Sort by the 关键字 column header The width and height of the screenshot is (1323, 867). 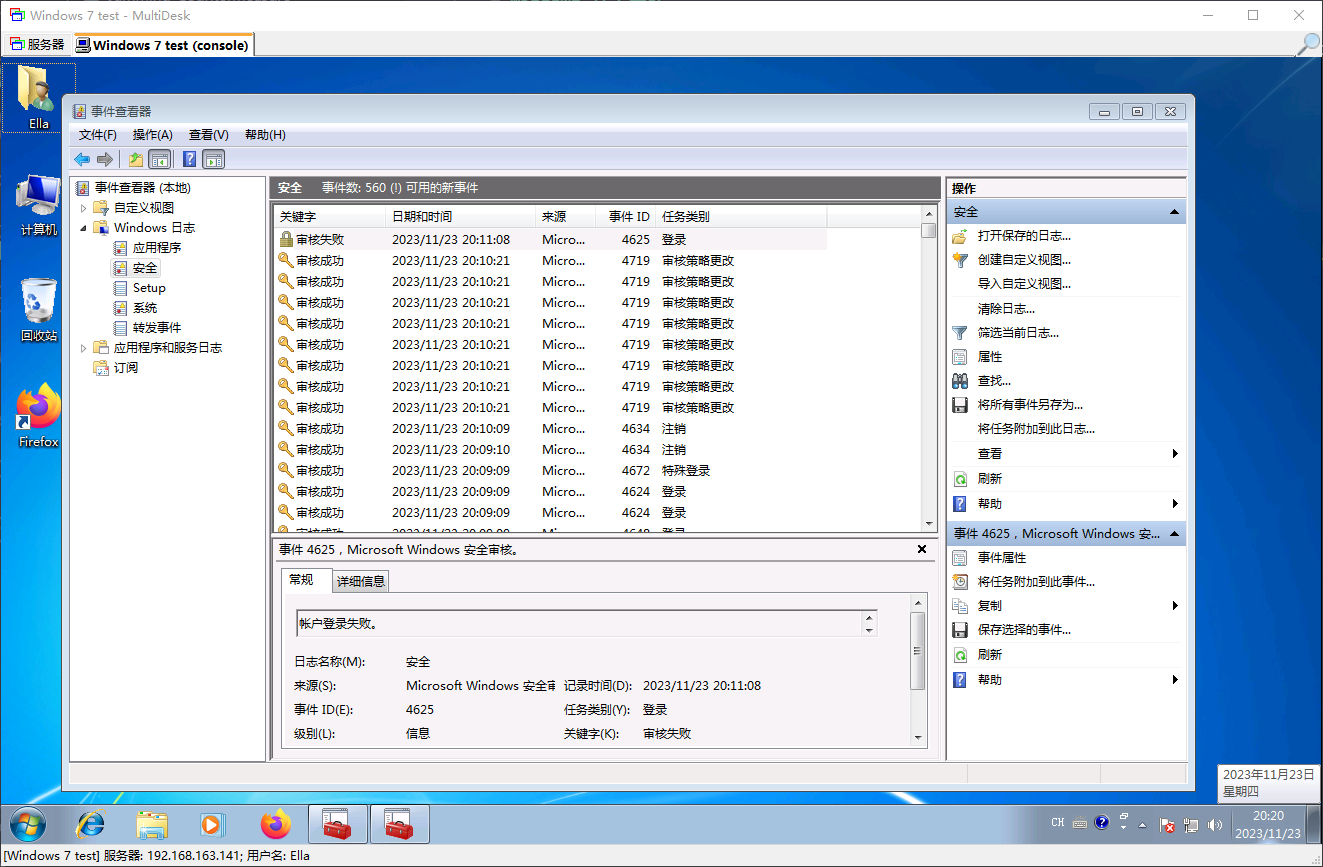[x=330, y=217]
